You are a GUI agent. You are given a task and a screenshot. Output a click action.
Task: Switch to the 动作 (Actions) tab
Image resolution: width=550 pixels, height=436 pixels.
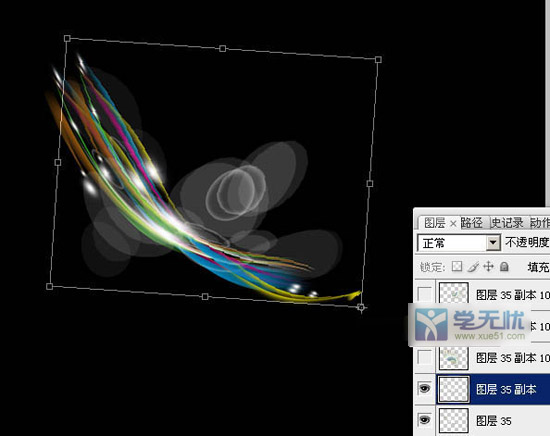(x=539, y=223)
